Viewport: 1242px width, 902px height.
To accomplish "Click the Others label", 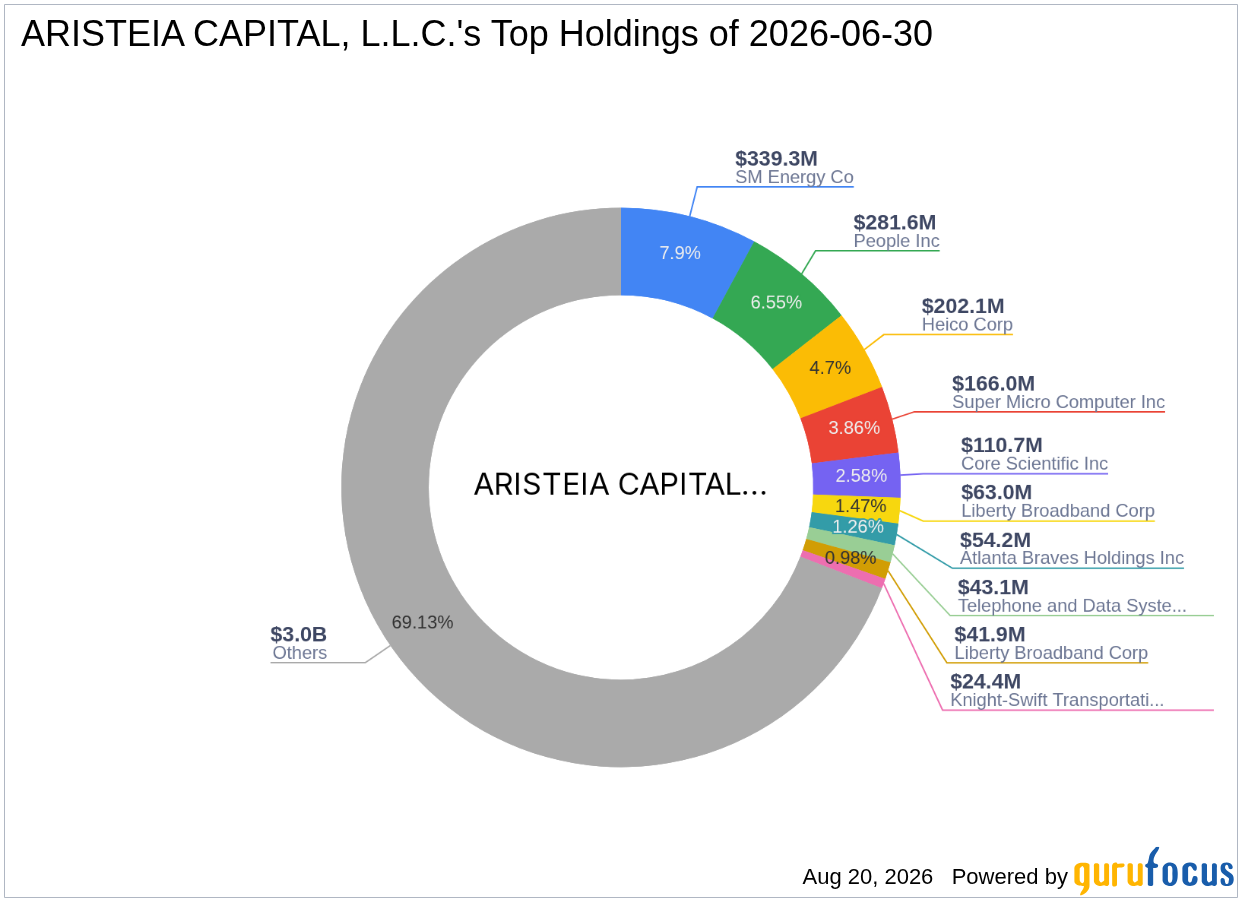I will coord(300,653).
